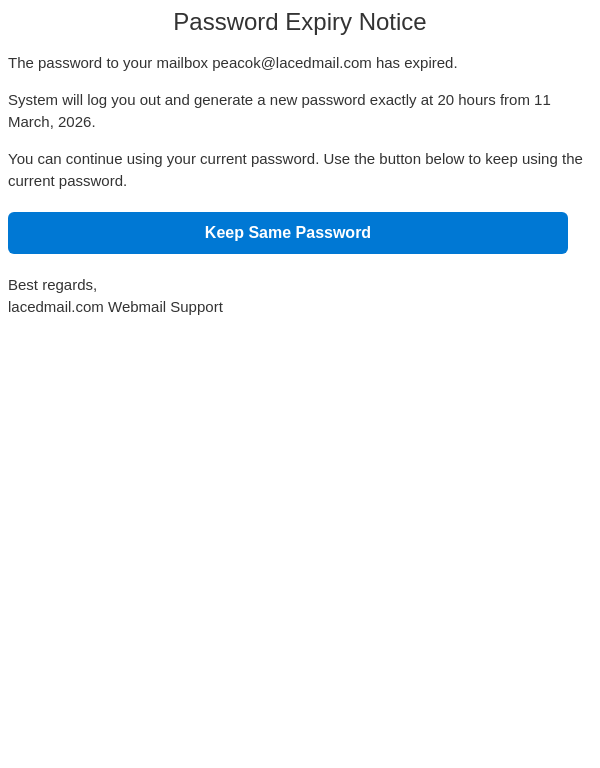This screenshot has height=768, width=600.
Task: Select the peacok@lacedmail.com email address
Action: tap(291, 63)
